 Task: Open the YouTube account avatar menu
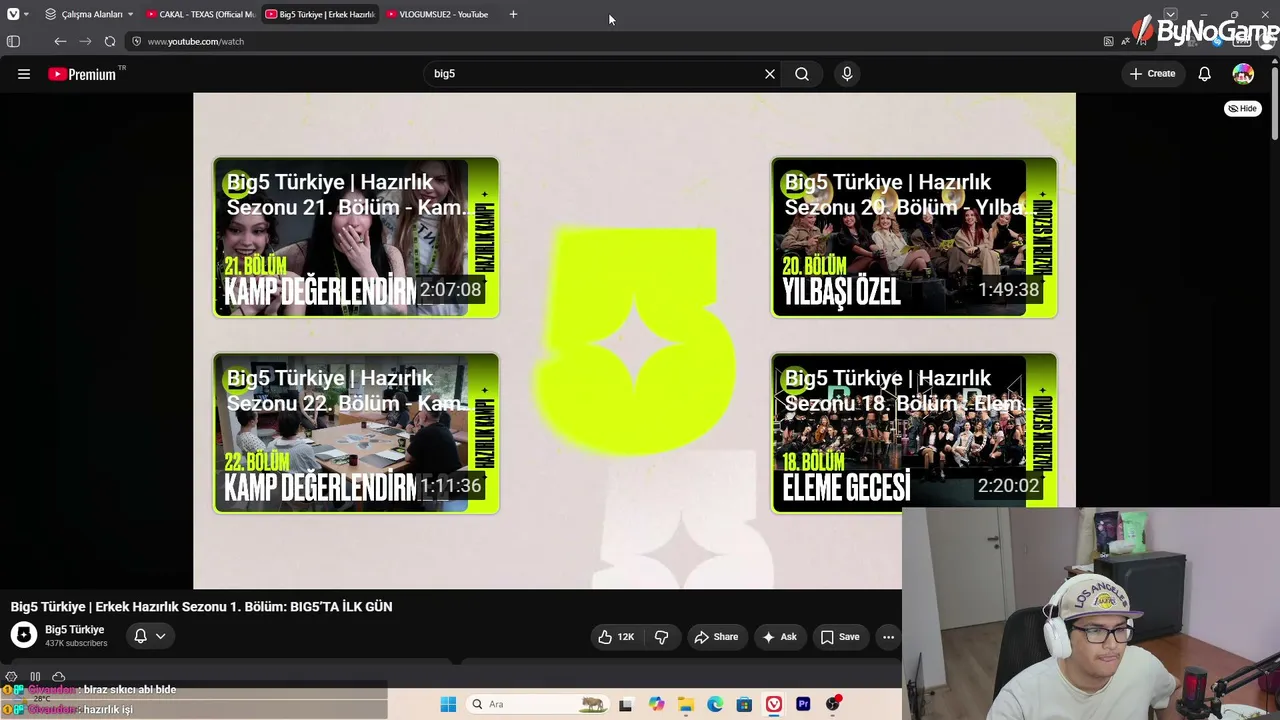point(1243,74)
